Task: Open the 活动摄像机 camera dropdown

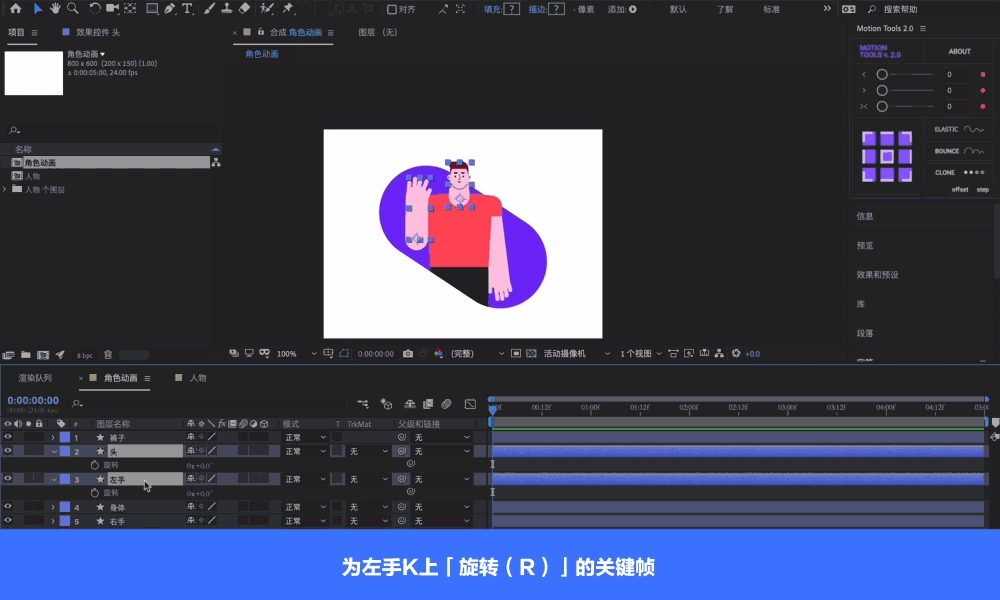Action: 570,351
